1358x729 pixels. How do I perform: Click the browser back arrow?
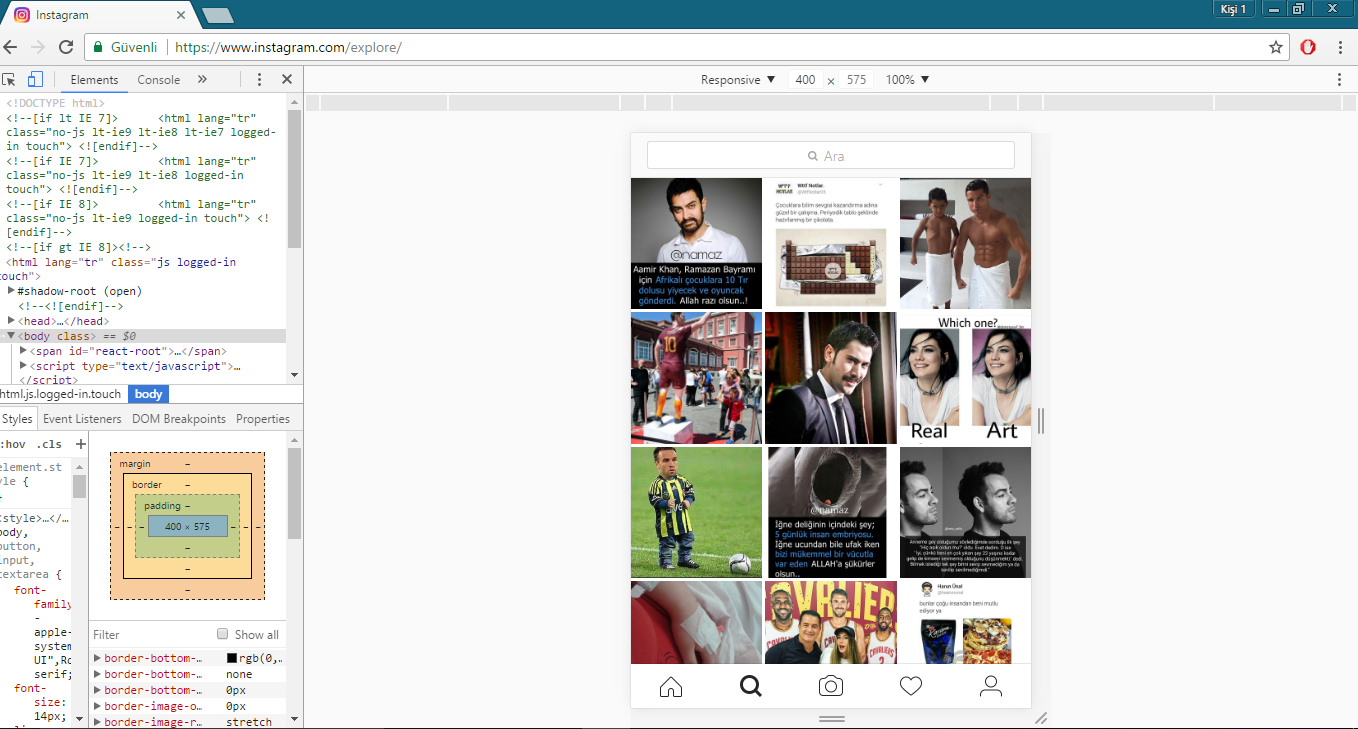pos(11,47)
